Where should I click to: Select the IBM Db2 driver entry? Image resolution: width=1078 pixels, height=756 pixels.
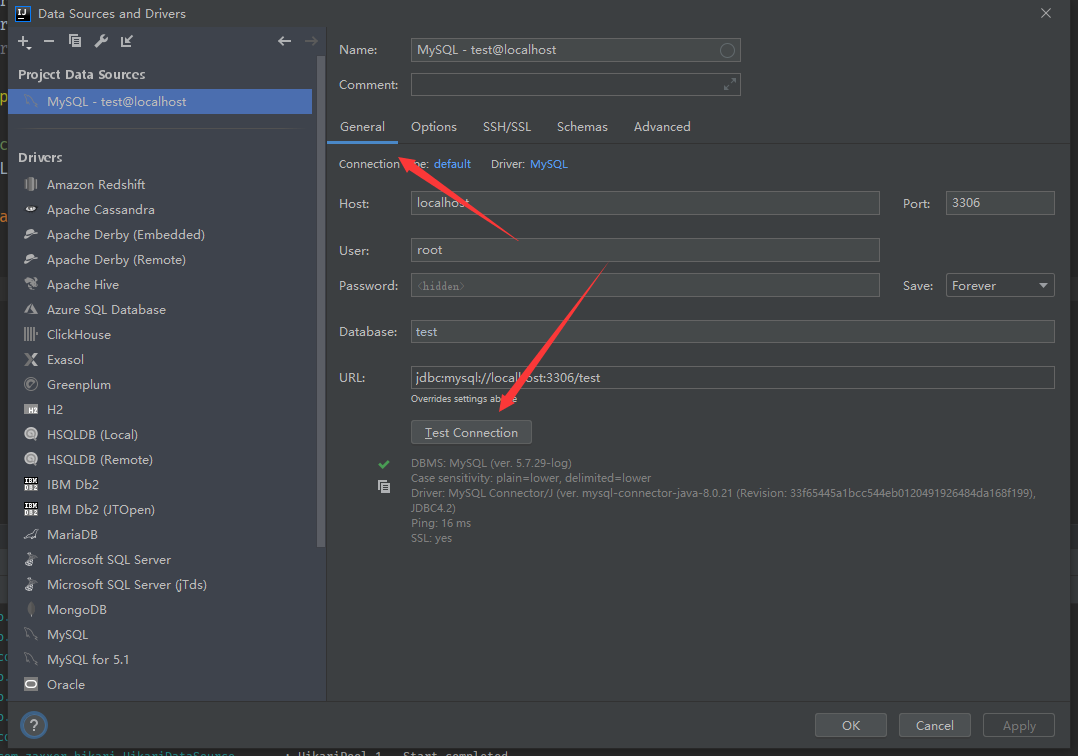pos(73,485)
